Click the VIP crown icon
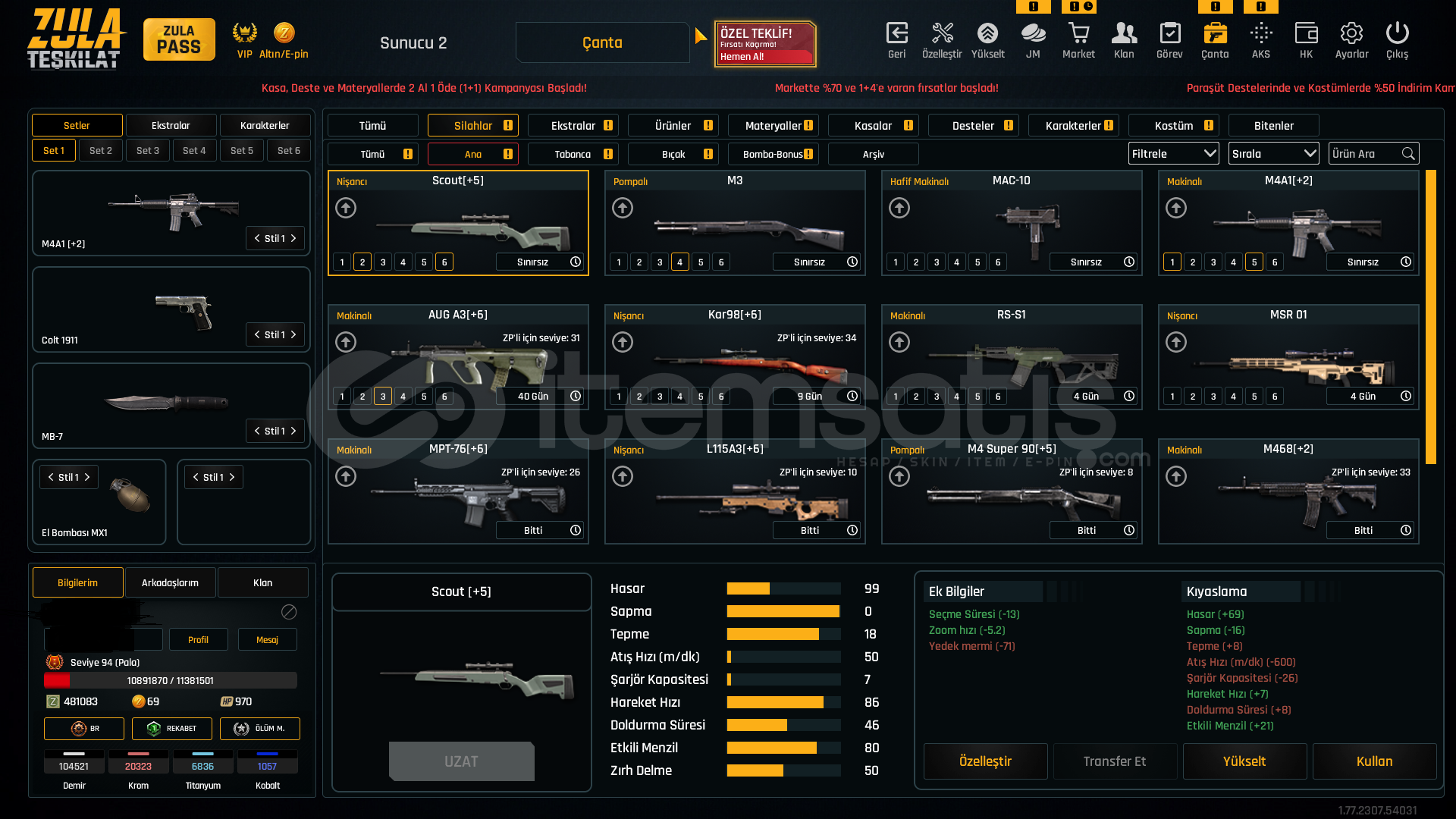This screenshot has width=1456, height=819. click(x=244, y=33)
